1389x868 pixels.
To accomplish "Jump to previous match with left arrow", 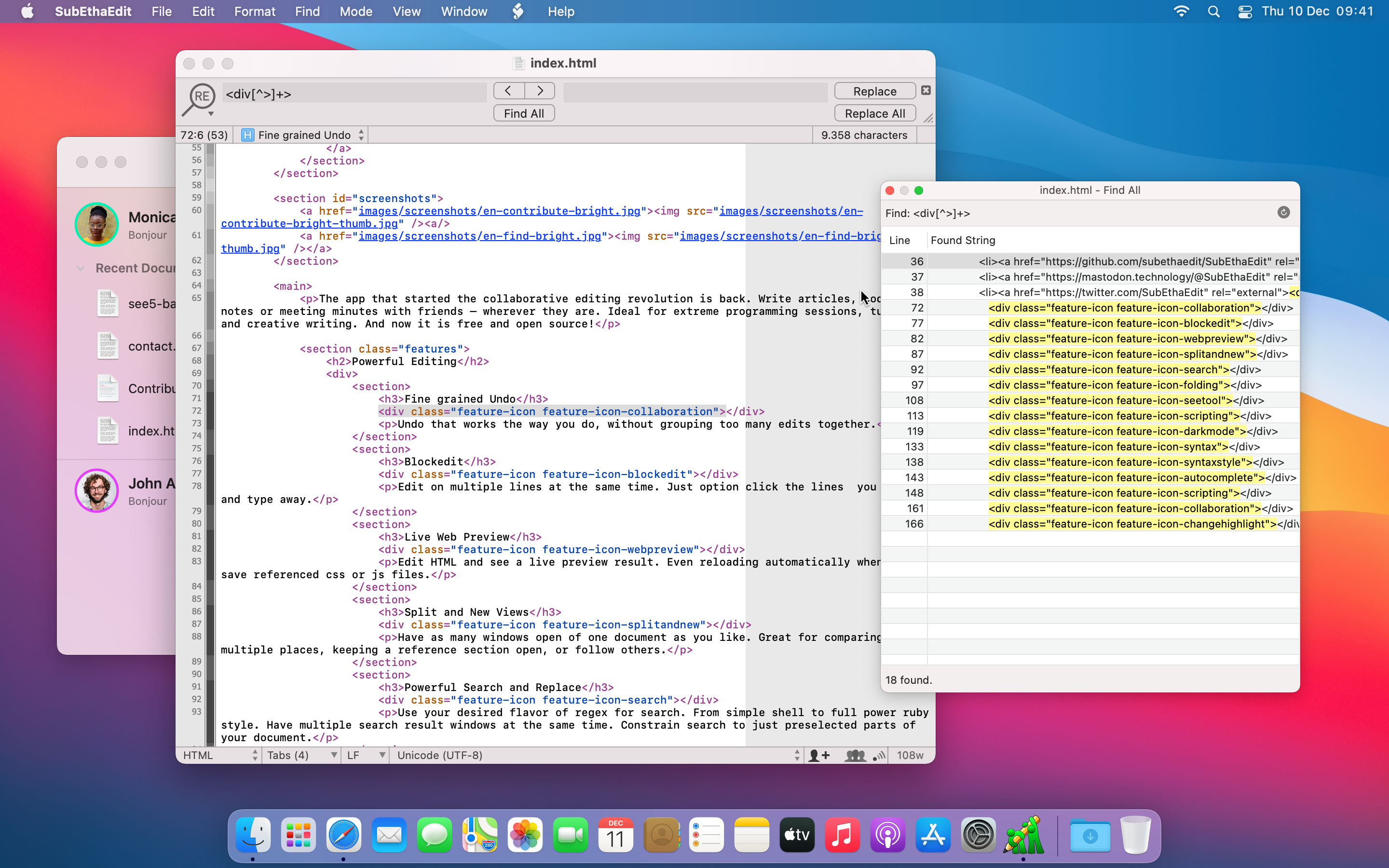I will click(x=508, y=91).
